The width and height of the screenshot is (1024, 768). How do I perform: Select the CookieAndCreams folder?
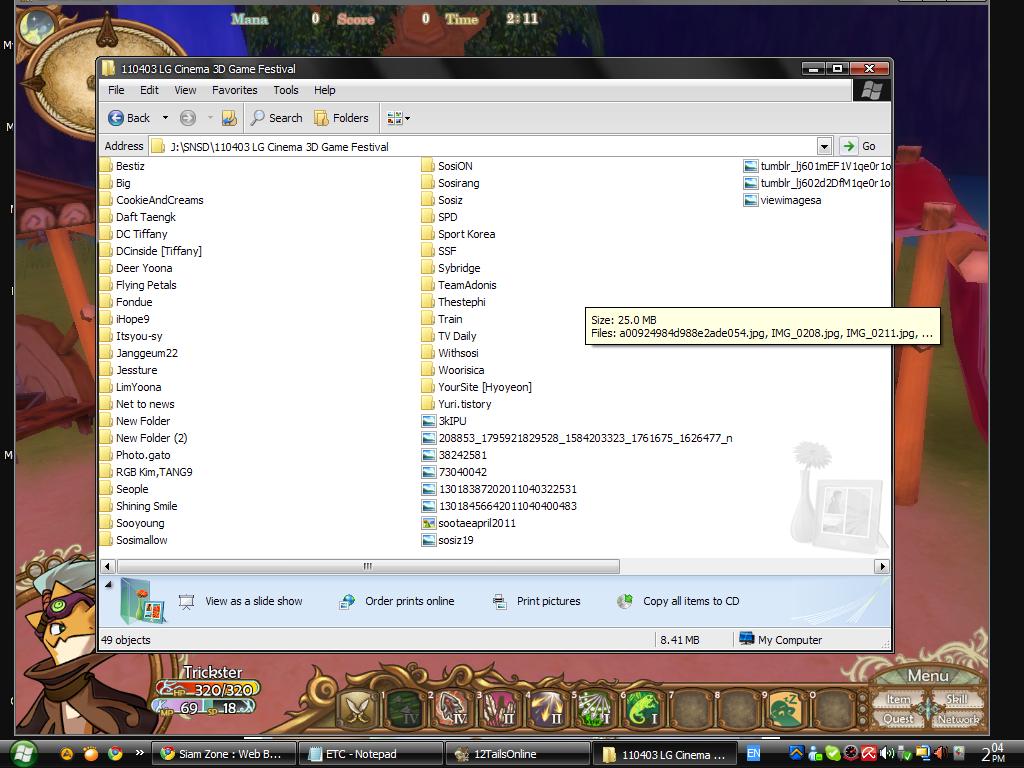153,200
